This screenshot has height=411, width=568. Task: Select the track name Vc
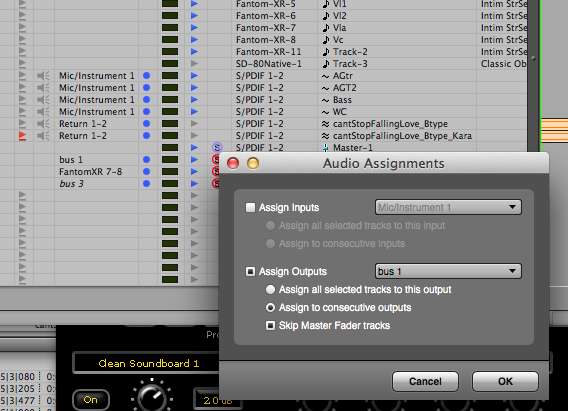pyautogui.click(x=338, y=39)
